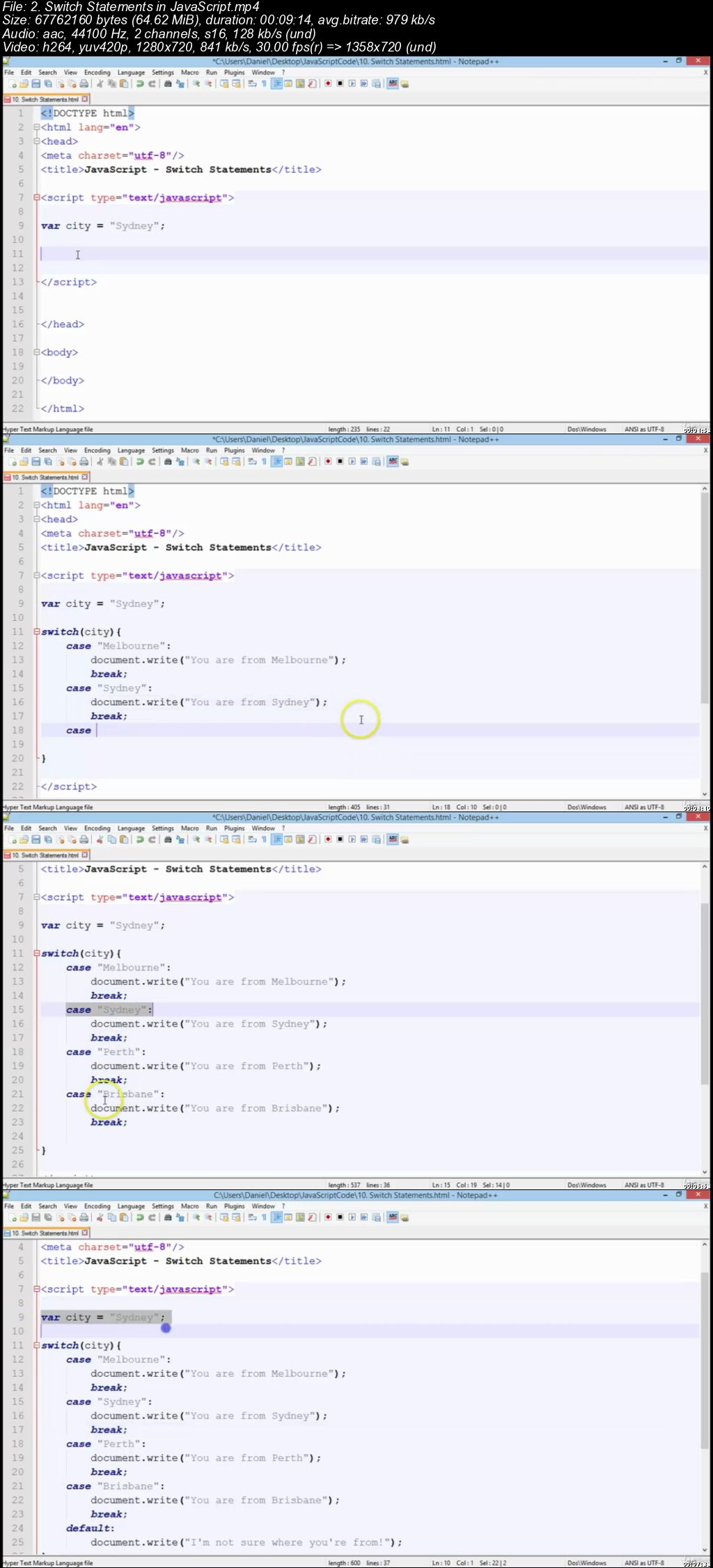The width and height of the screenshot is (713, 1568).
Task: Click Cut scissors icon in topmost Notepad++ window
Action: coord(100,84)
